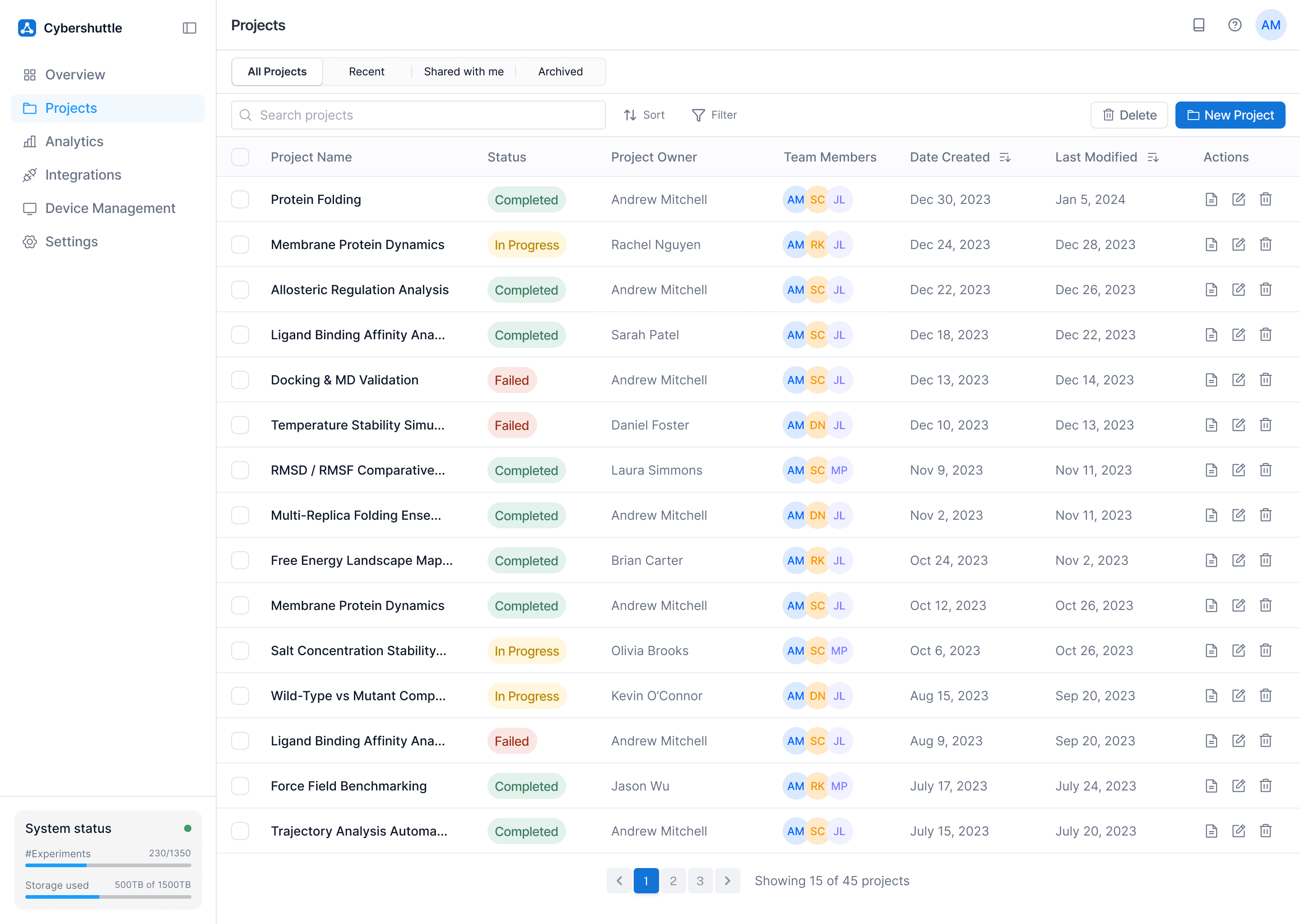The height and width of the screenshot is (924, 1300).
Task: Delete Protein Folding using trash icon
Action: pos(1265,199)
